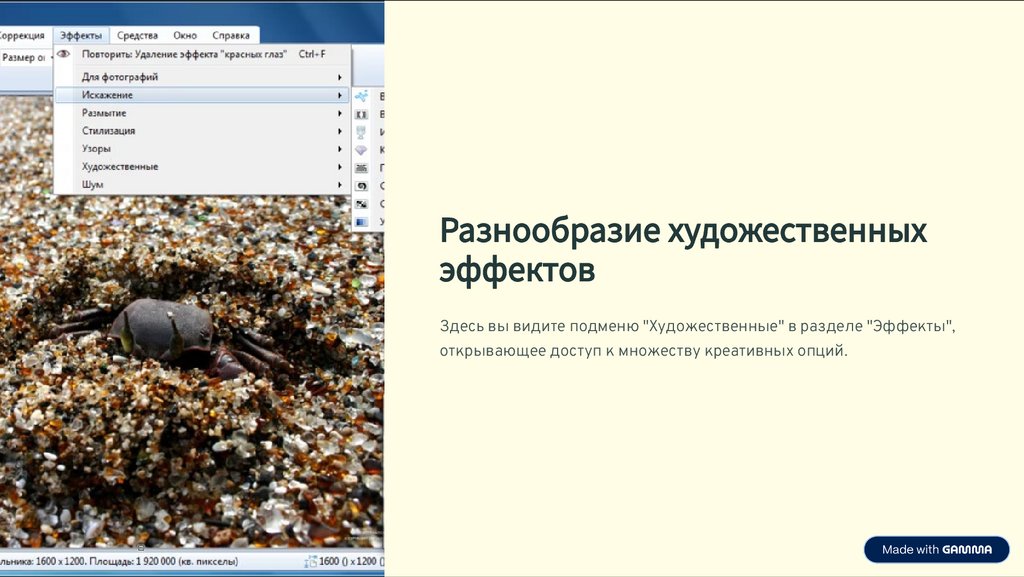Click the red-eye icon beside Повторить
This screenshot has width=1024, height=577.
(63, 54)
